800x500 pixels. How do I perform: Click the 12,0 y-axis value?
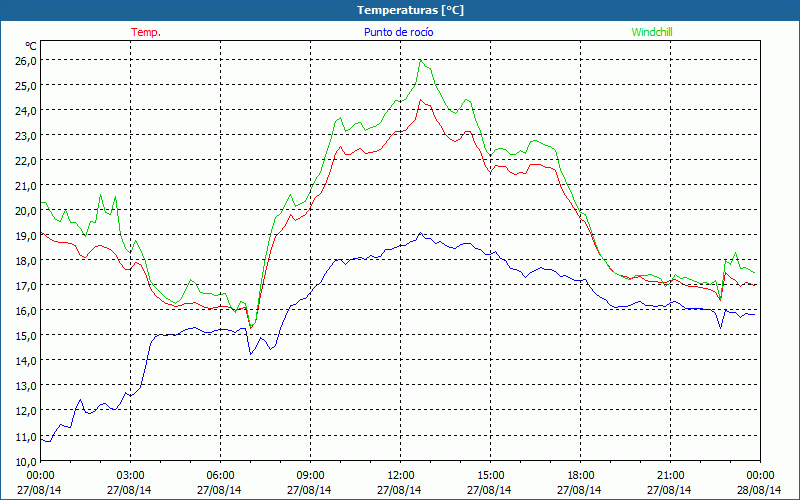24,411
